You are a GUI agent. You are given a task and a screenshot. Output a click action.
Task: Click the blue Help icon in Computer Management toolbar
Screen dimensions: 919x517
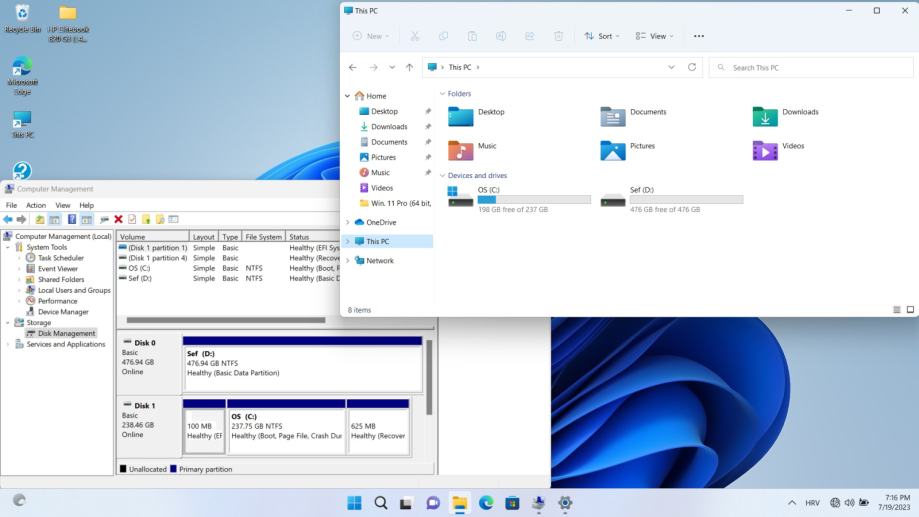pyautogui.click(x=72, y=219)
